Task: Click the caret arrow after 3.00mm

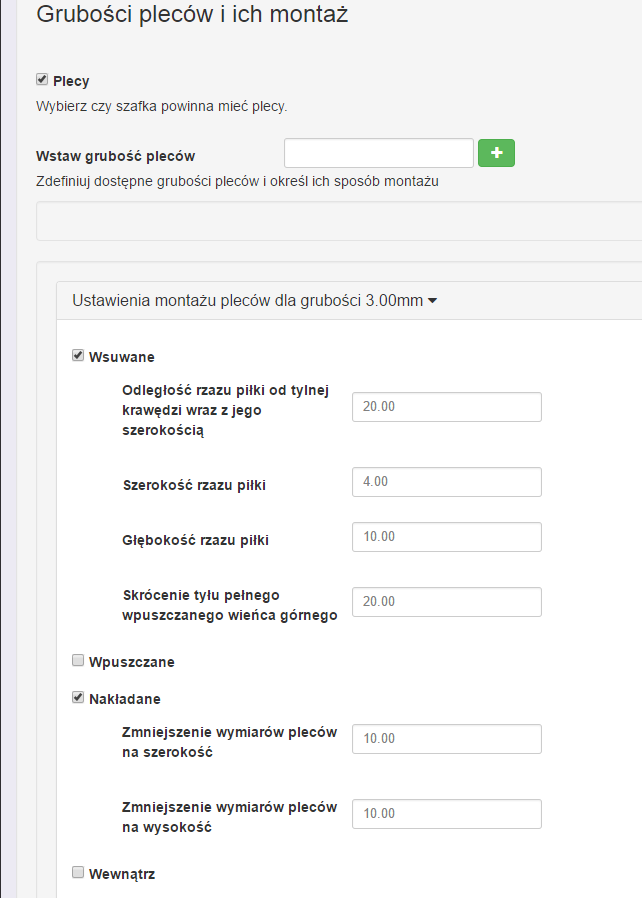Action: [432, 300]
